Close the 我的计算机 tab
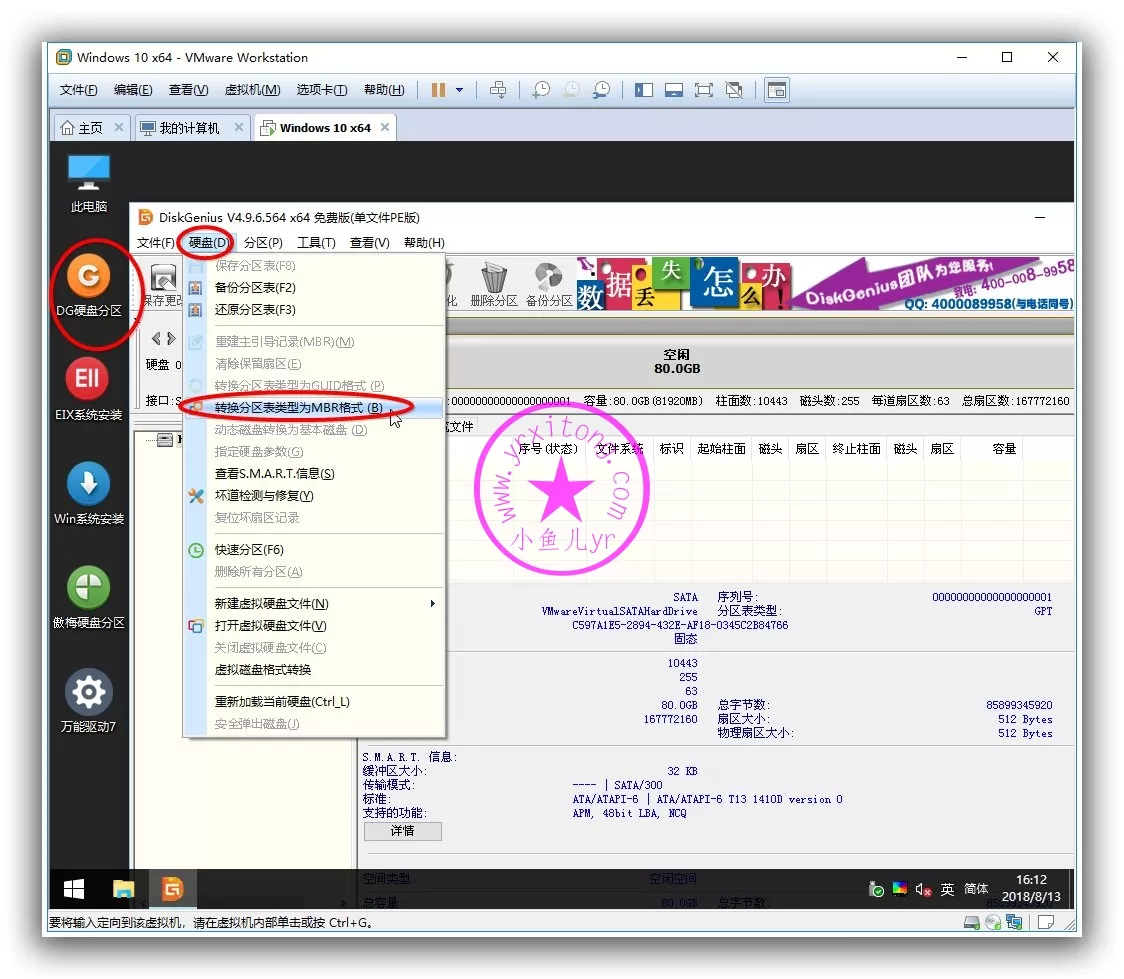 (239, 127)
